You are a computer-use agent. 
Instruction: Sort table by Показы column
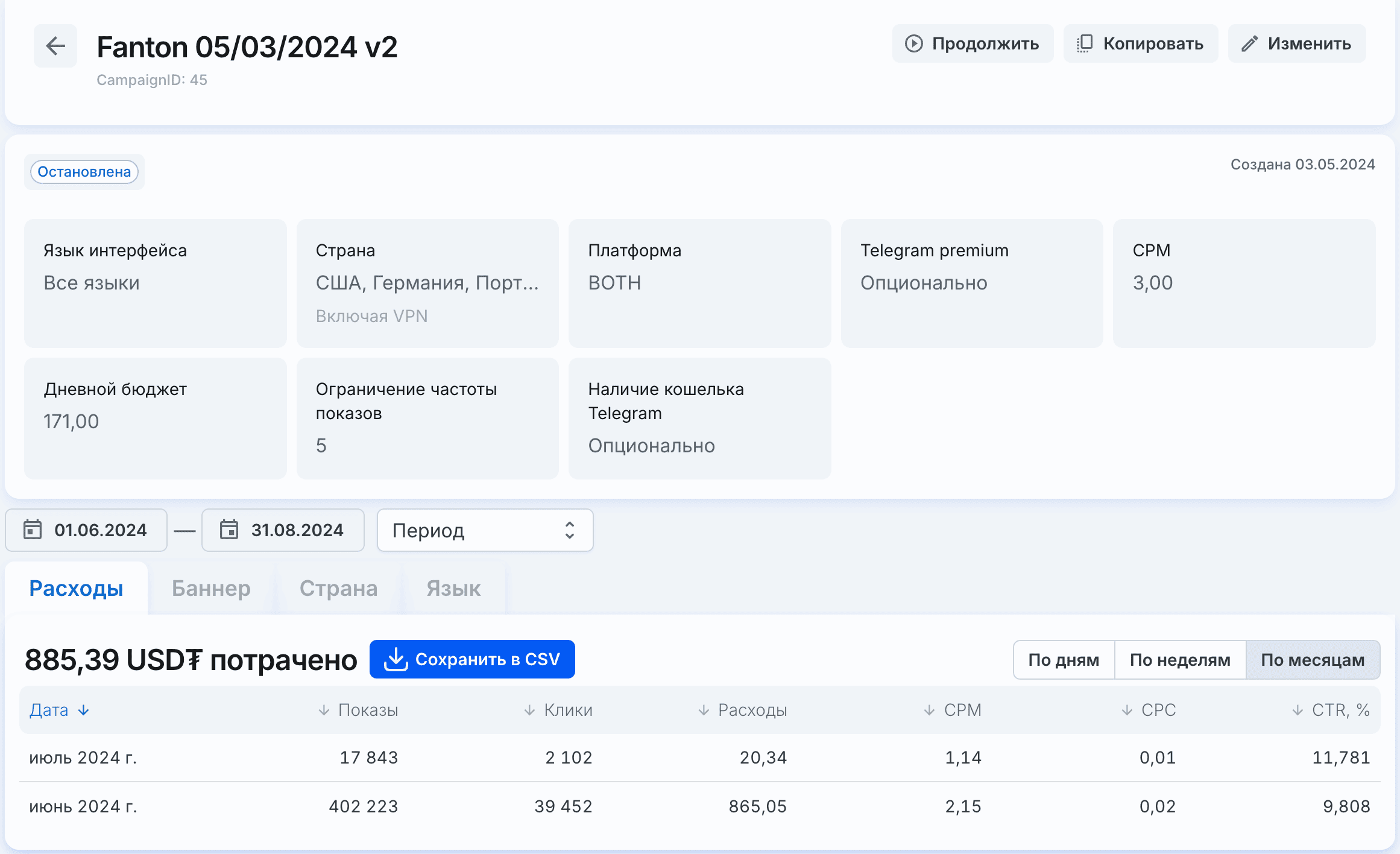point(358,710)
